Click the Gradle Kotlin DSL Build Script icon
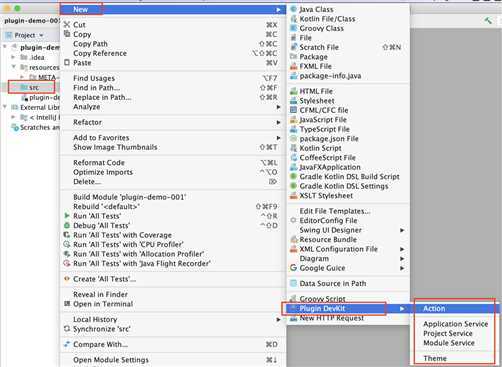502x367 pixels. [294, 177]
